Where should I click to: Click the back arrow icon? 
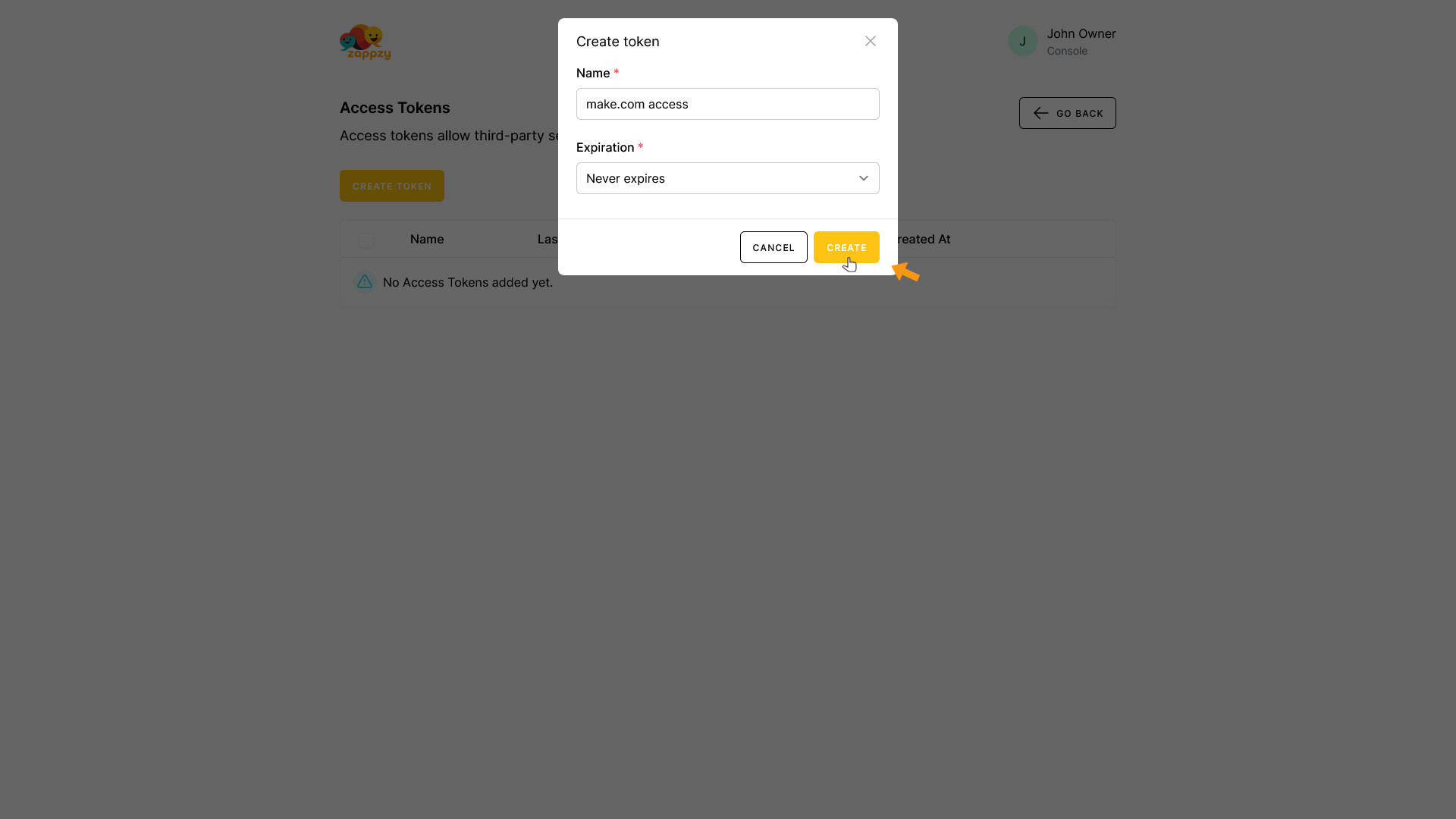point(1040,113)
